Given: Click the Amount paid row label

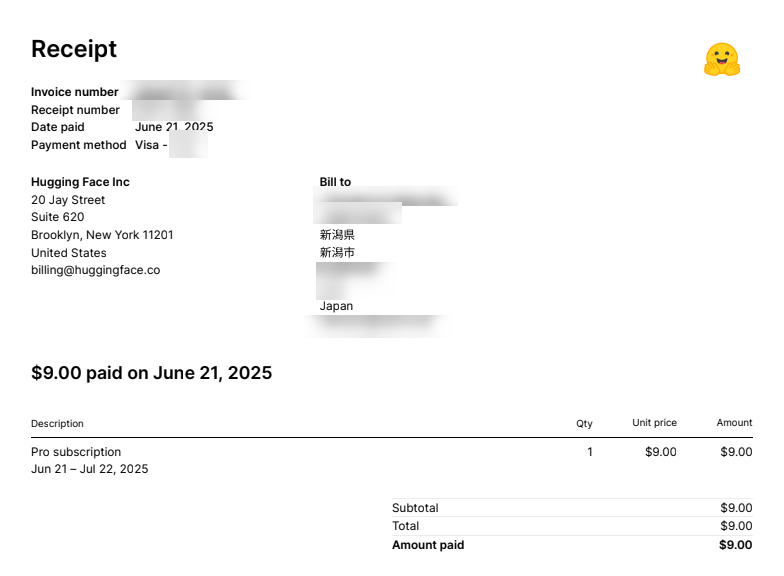Looking at the screenshot, I should [428, 545].
